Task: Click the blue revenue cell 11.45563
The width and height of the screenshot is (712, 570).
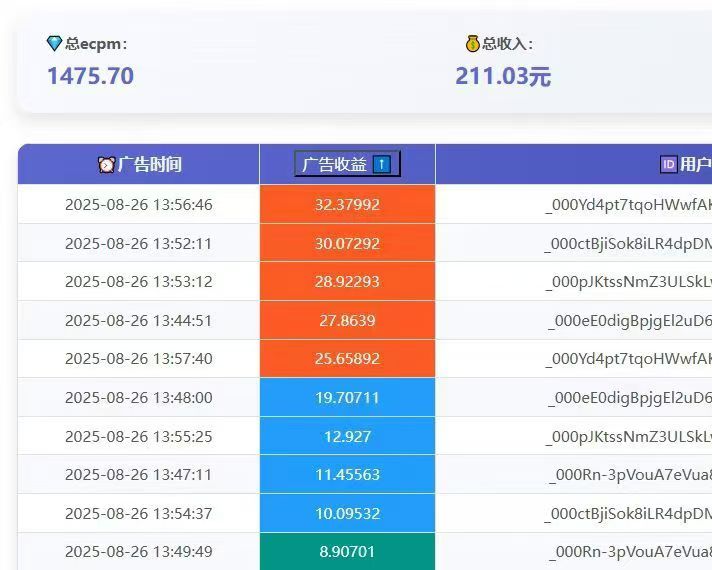Action: (x=347, y=475)
